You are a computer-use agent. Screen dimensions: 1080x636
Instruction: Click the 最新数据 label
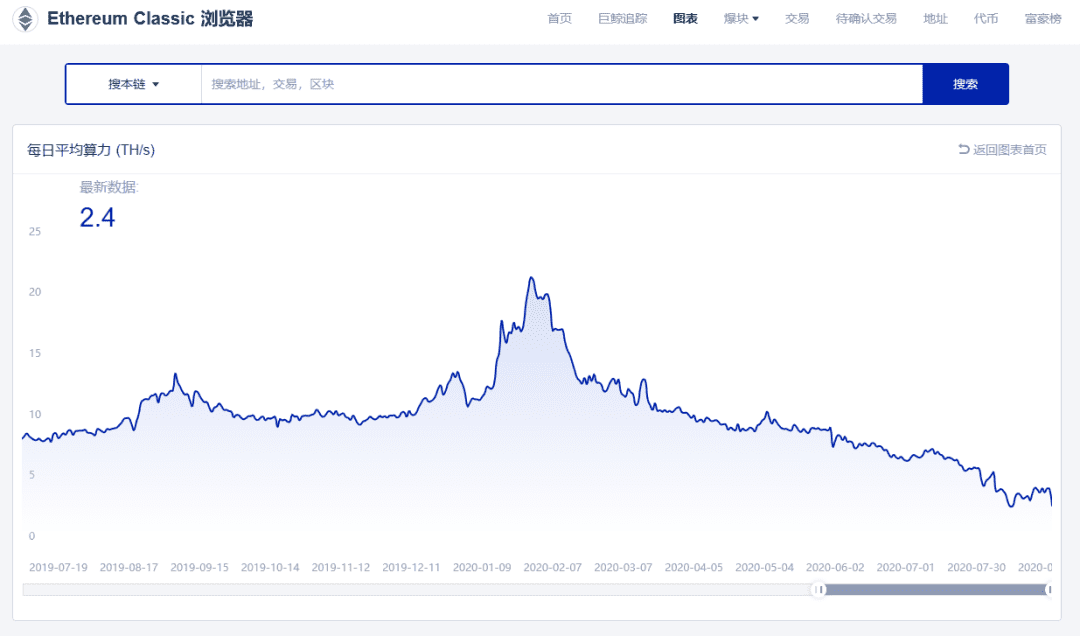coord(109,187)
